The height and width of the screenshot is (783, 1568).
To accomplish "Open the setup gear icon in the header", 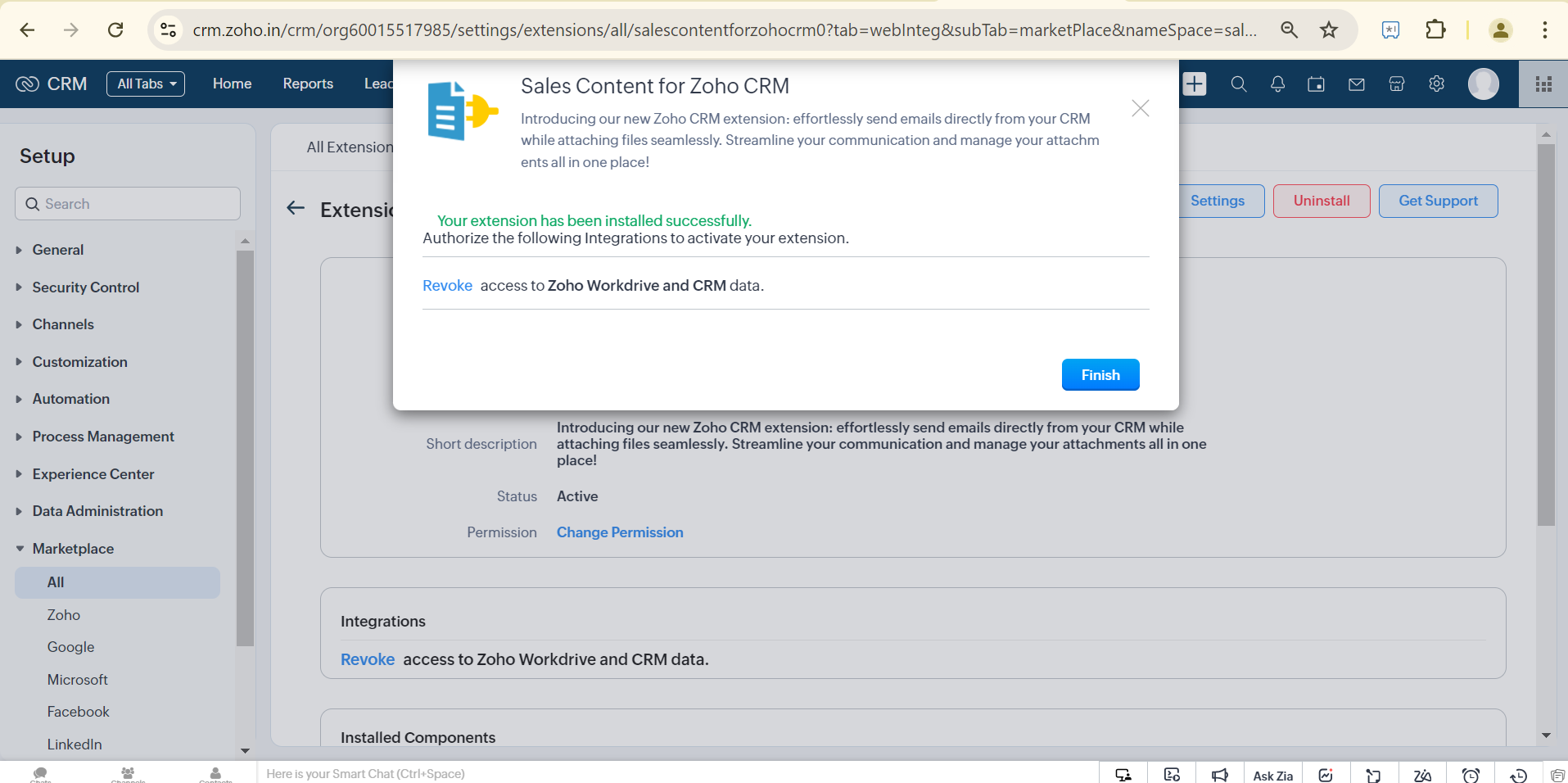I will coord(1436,84).
